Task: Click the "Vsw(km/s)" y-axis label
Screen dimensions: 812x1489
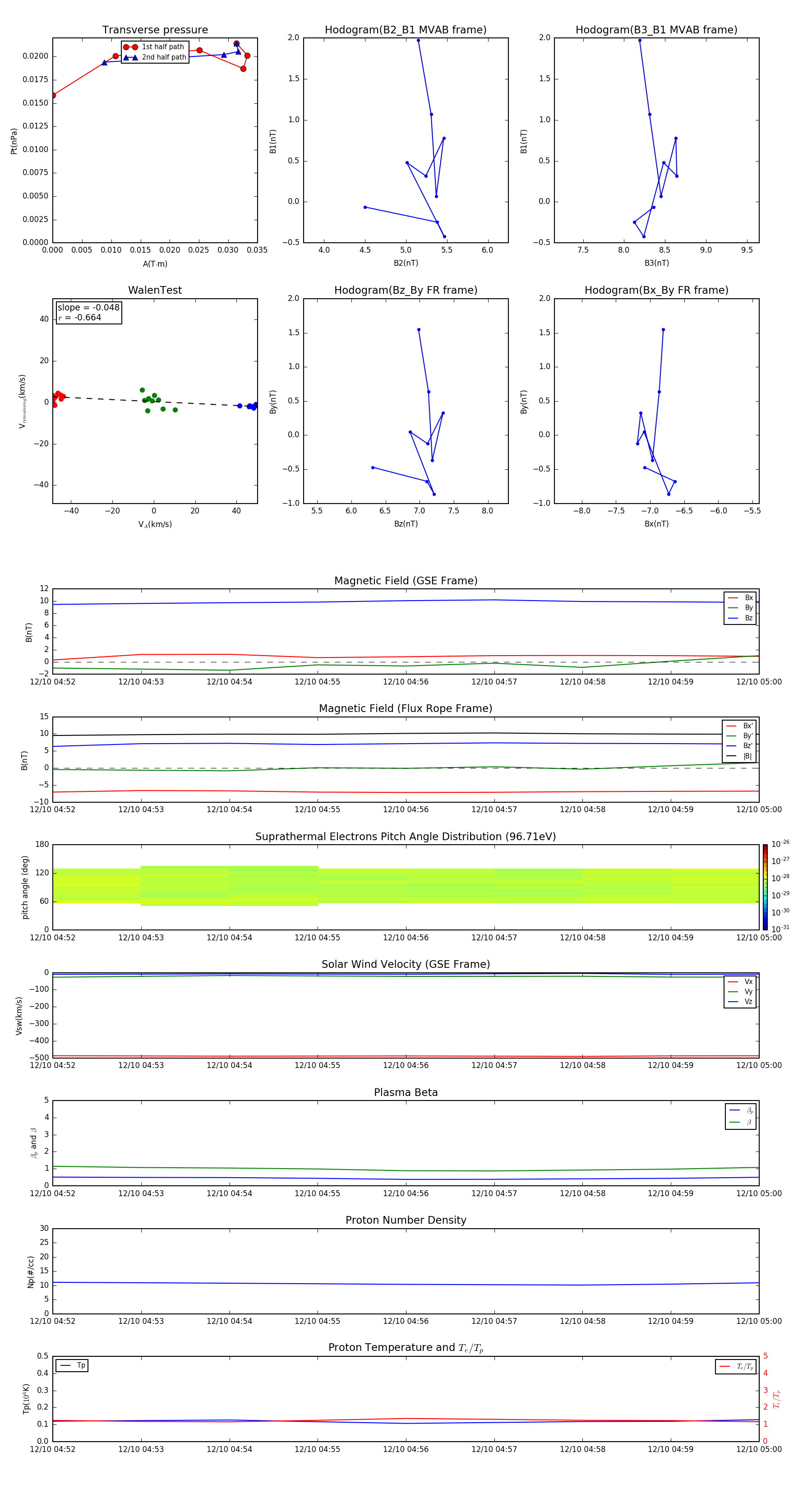Action: (19, 1016)
